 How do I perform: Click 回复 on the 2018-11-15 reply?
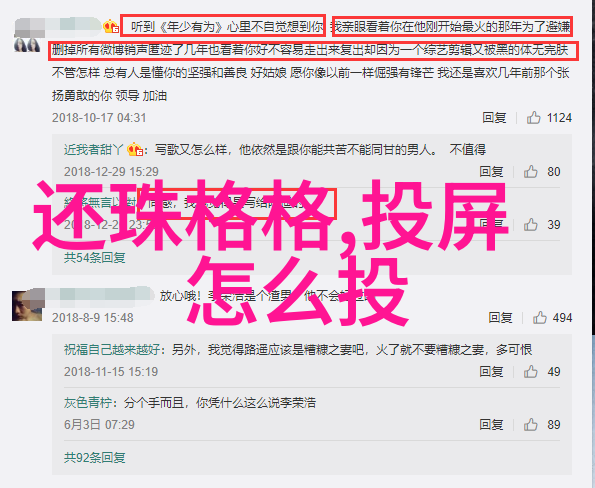click(491, 372)
